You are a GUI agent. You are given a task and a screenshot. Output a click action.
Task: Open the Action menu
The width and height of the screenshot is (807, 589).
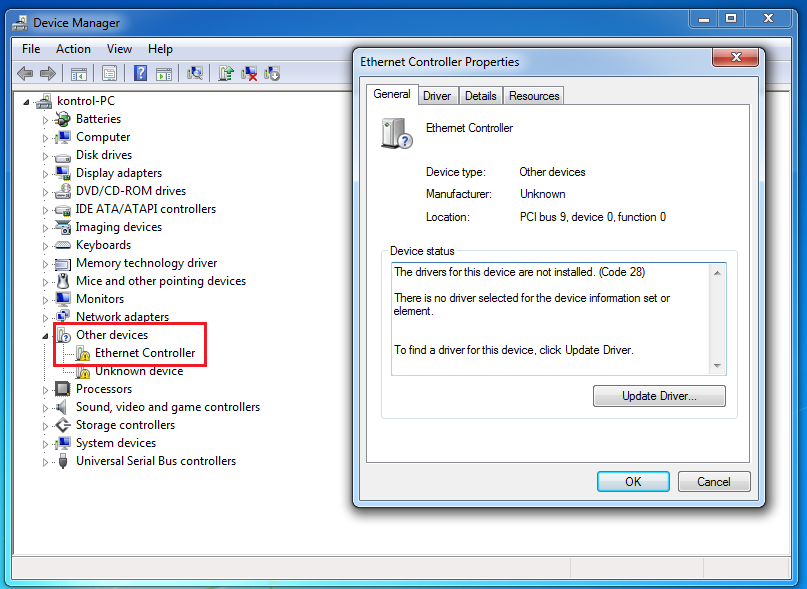(73, 49)
